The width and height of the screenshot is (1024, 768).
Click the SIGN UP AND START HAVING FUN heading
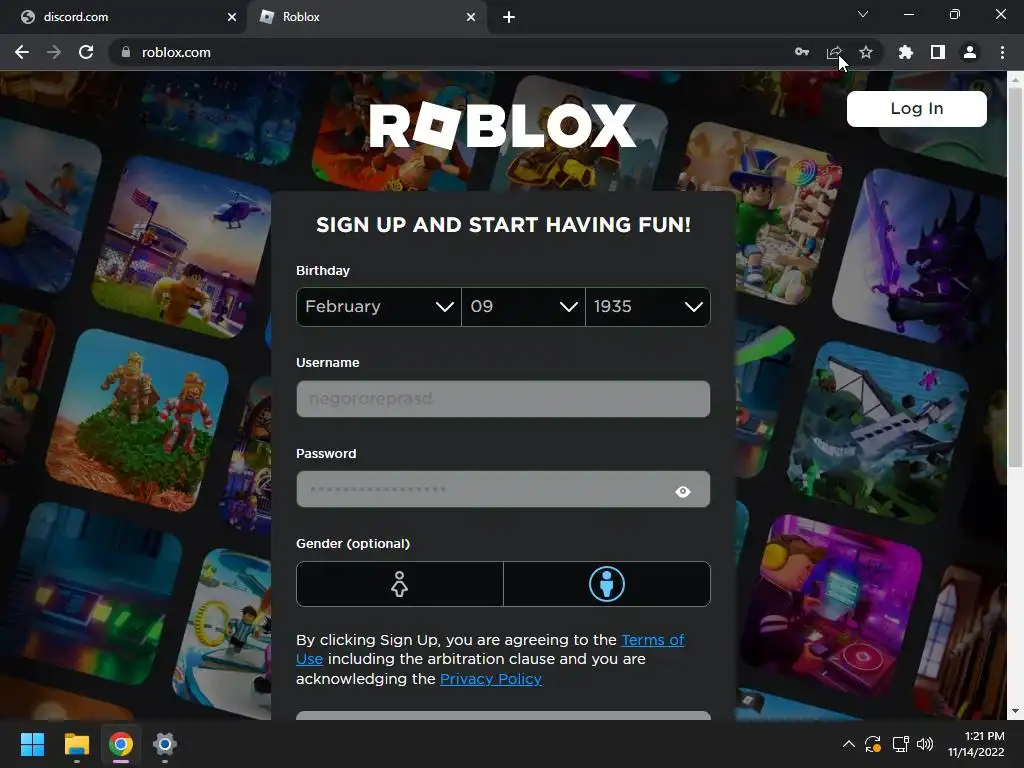pyautogui.click(x=503, y=225)
